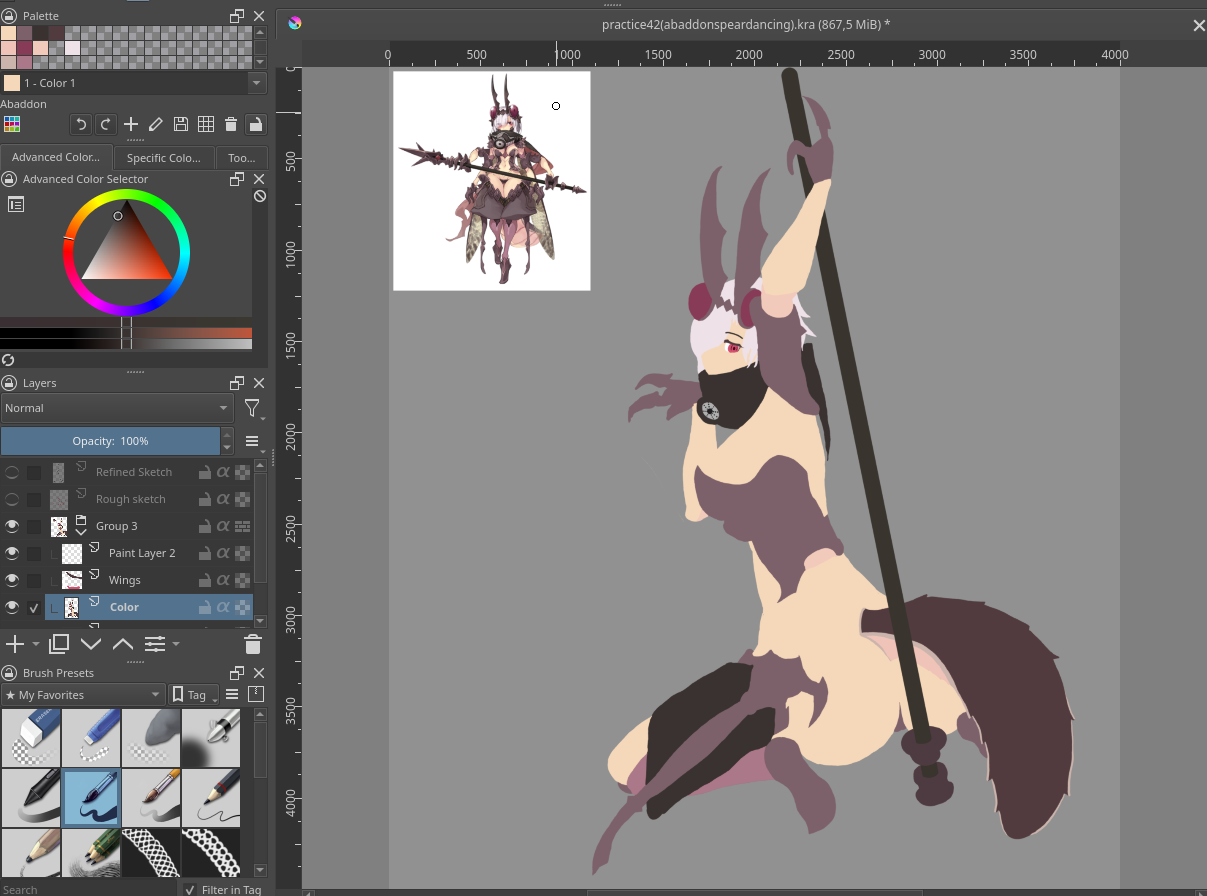1207x896 pixels.
Task: Show the Rough sketch layer
Action: coord(12,499)
